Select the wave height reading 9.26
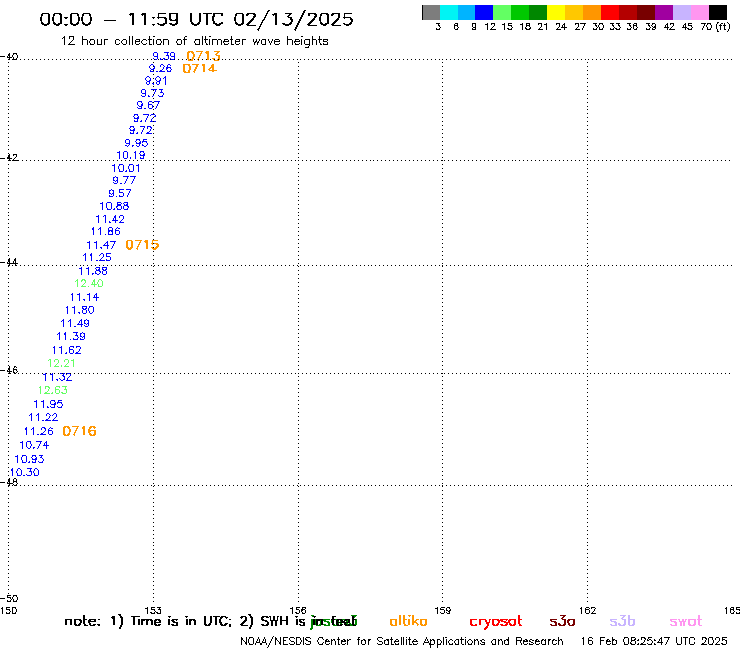This screenshot has height=650, width=740. pyautogui.click(x=160, y=68)
